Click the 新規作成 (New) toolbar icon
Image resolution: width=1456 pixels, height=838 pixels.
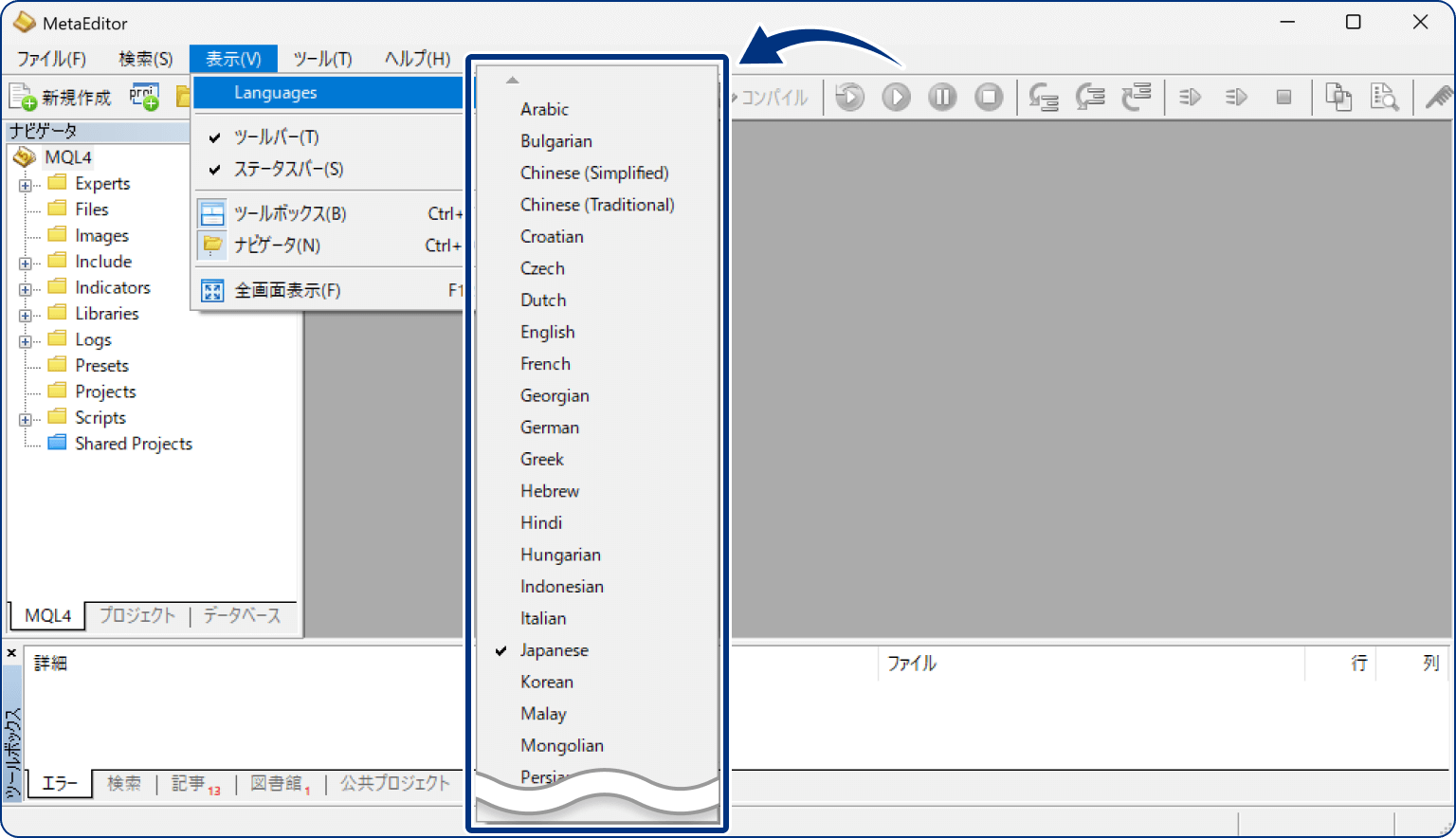click(x=23, y=97)
